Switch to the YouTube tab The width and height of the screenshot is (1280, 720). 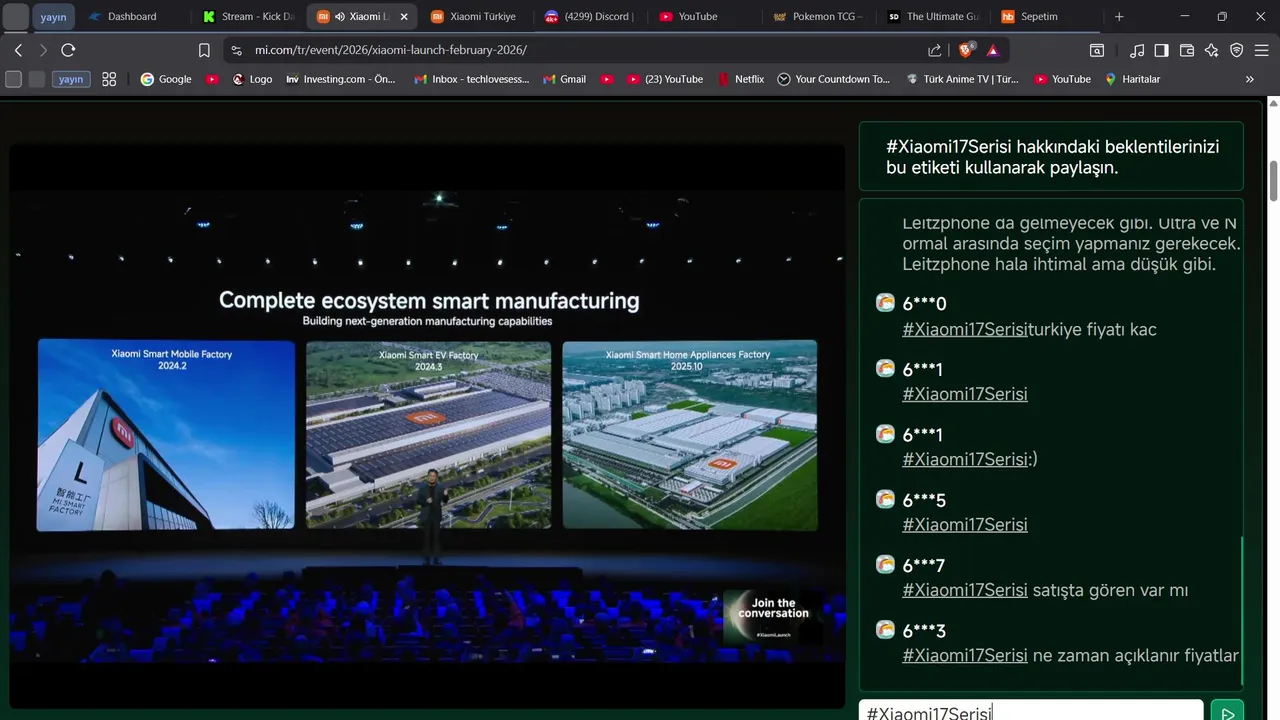[704, 16]
